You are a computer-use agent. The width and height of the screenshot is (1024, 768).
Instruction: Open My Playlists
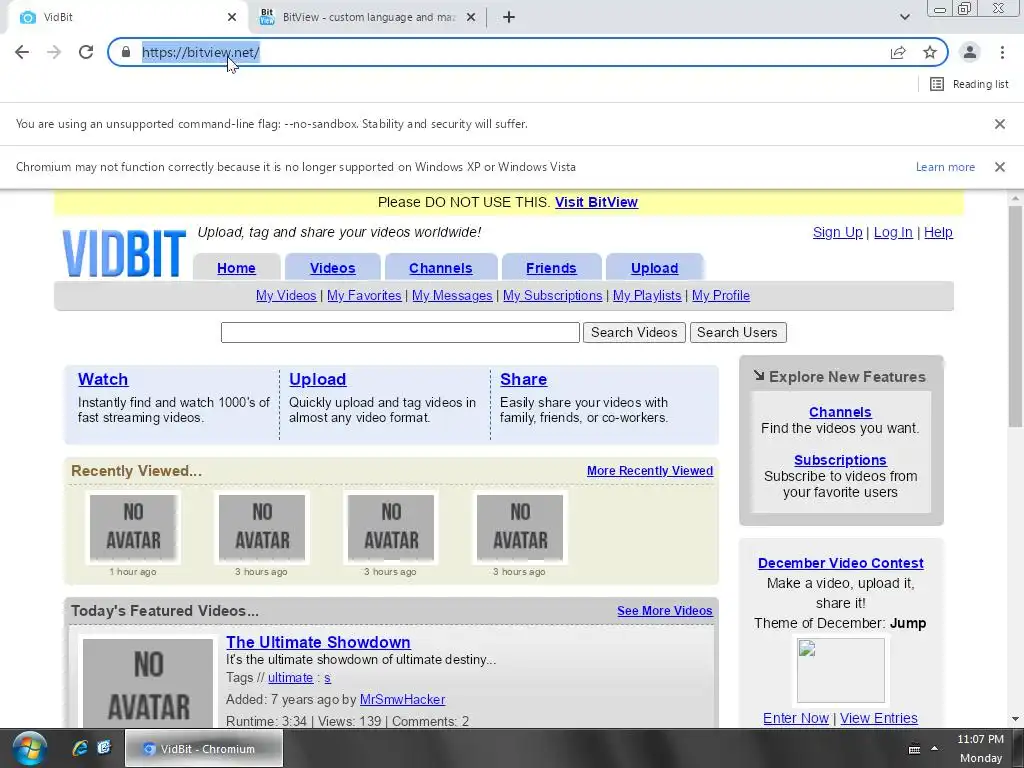coord(647,296)
